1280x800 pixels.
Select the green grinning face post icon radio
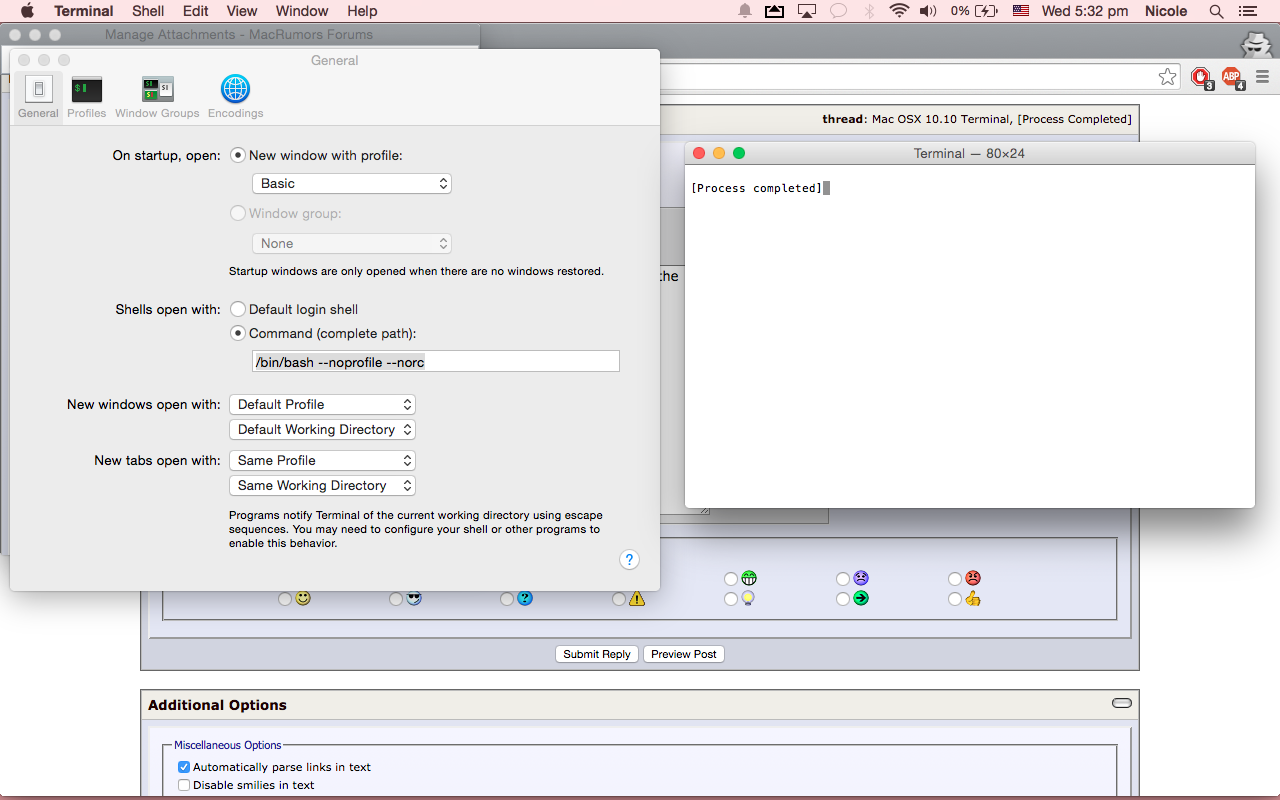coord(731,579)
